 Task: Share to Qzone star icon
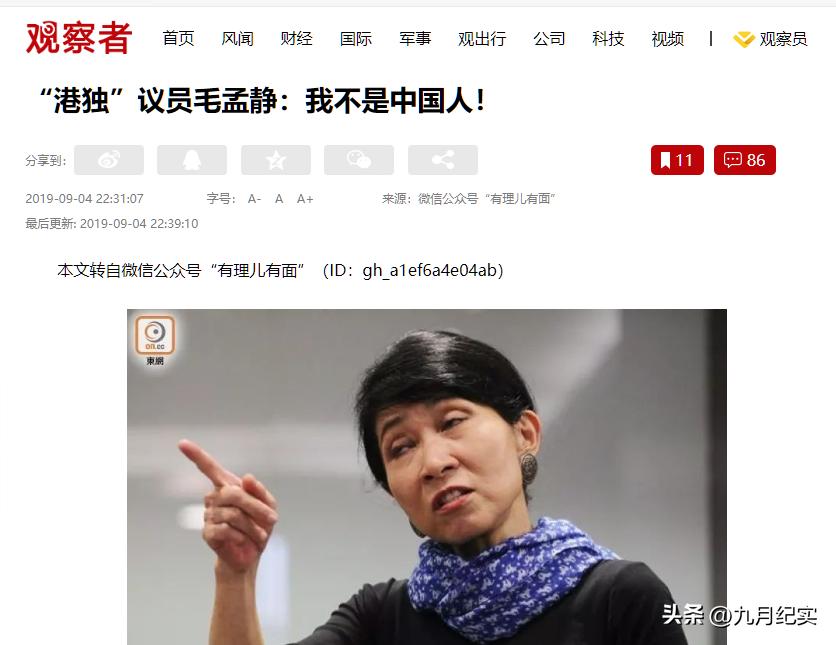pos(276,160)
